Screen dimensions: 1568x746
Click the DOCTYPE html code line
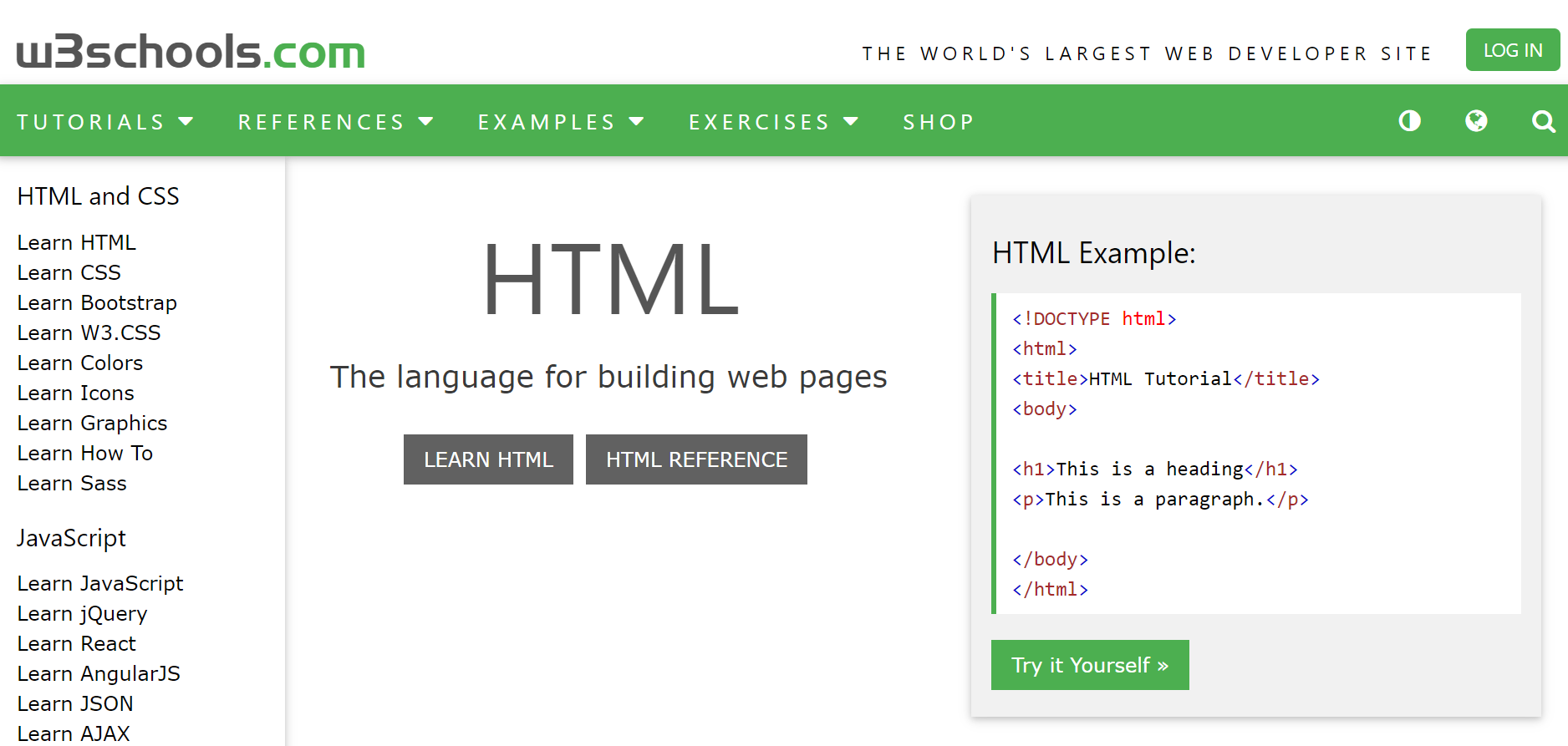(1094, 318)
